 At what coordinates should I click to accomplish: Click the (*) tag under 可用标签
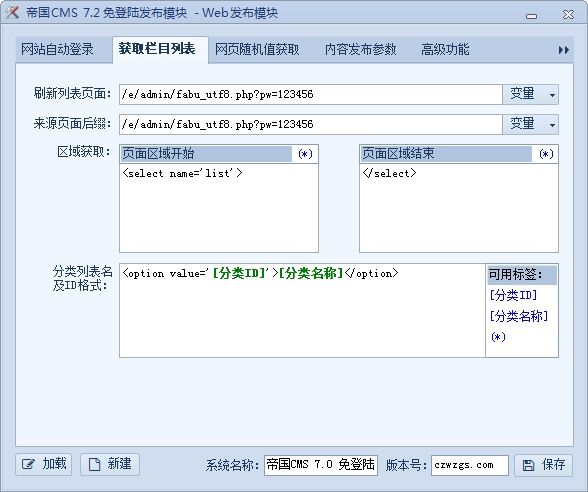[x=498, y=337]
